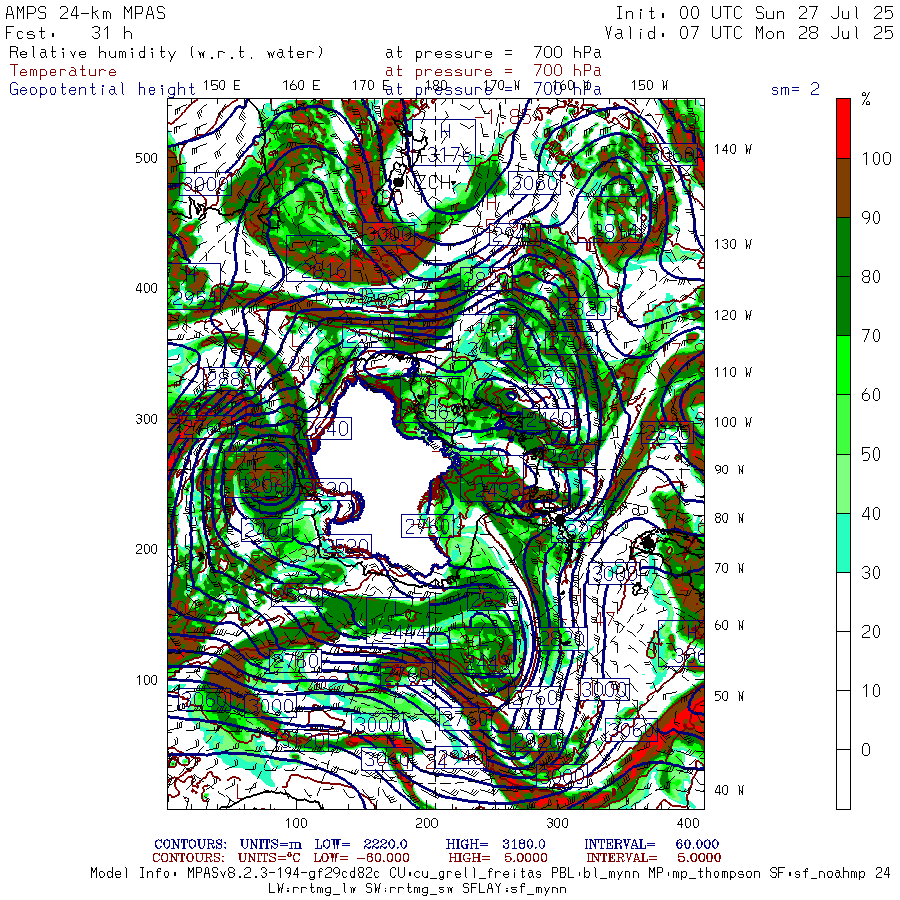Screen dimensions: 900x900
Task: Click the 'LW:rrtmg_lw' scheme text
Action: click(x=311, y=889)
